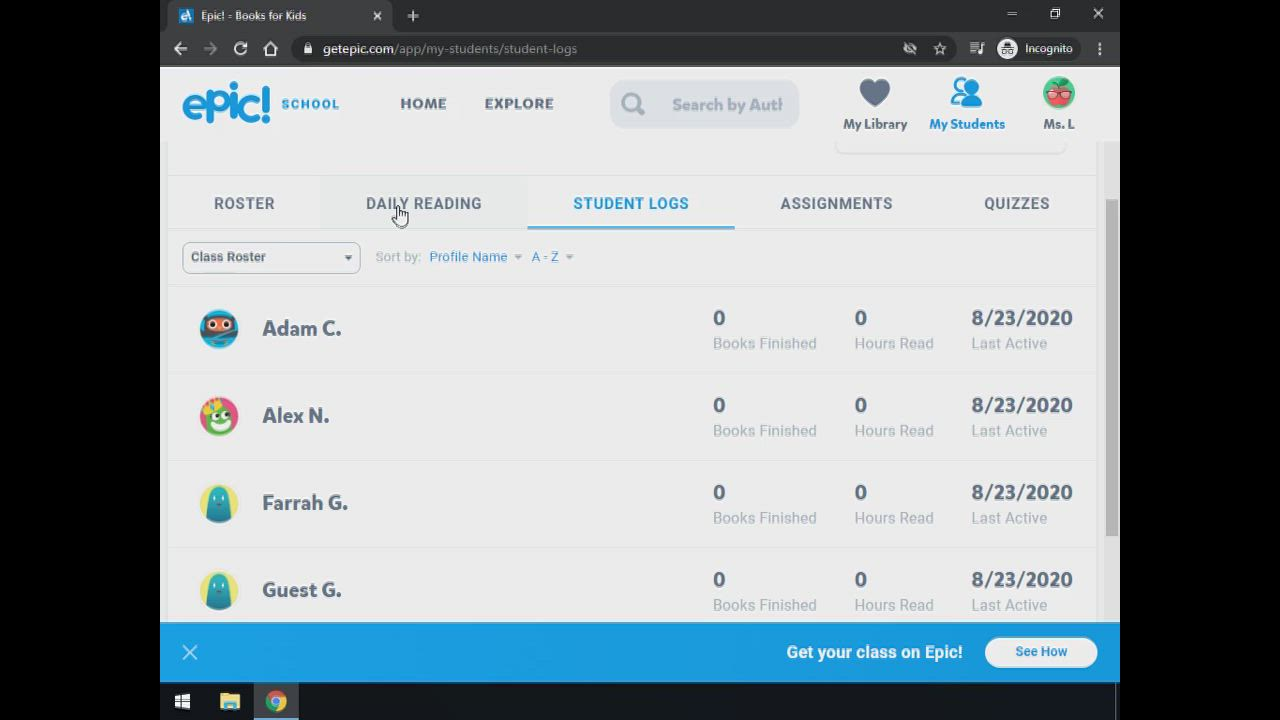Switch to the Daily Reading tab
Viewport: 1280px width, 720px height.
[x=424, y=203]
